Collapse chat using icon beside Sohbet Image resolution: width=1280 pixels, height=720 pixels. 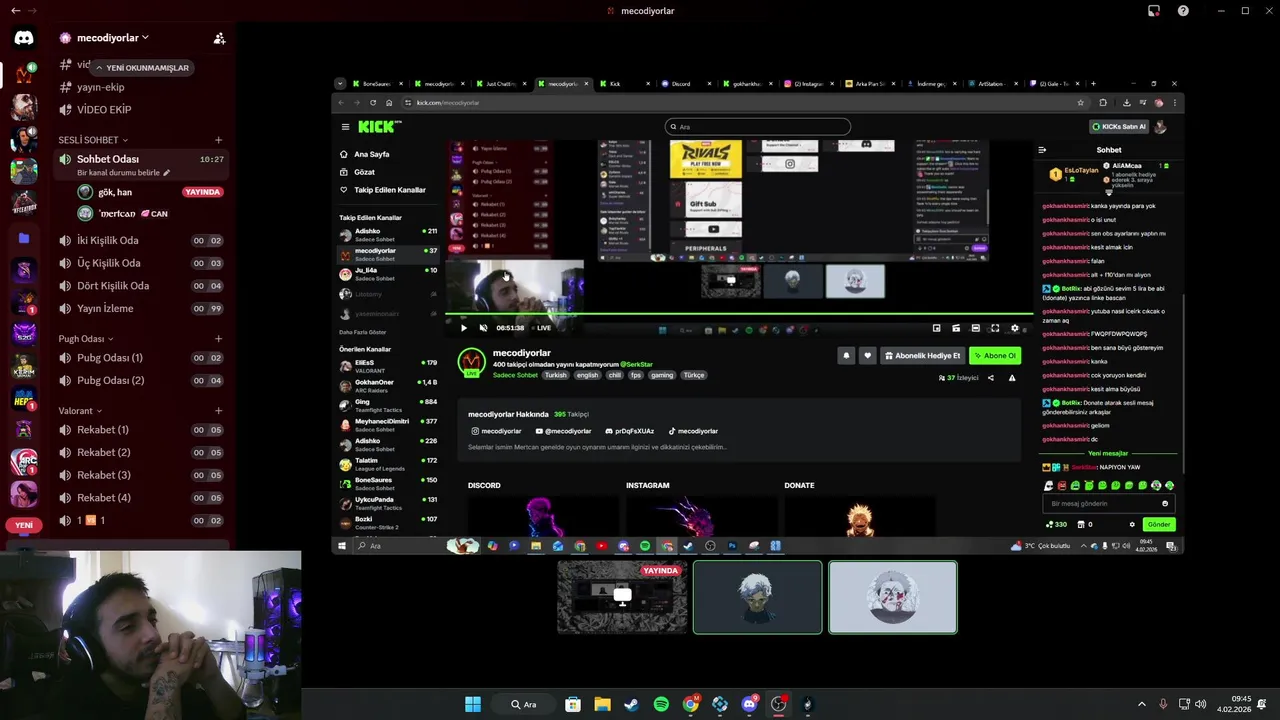[x=1042, y=150]
